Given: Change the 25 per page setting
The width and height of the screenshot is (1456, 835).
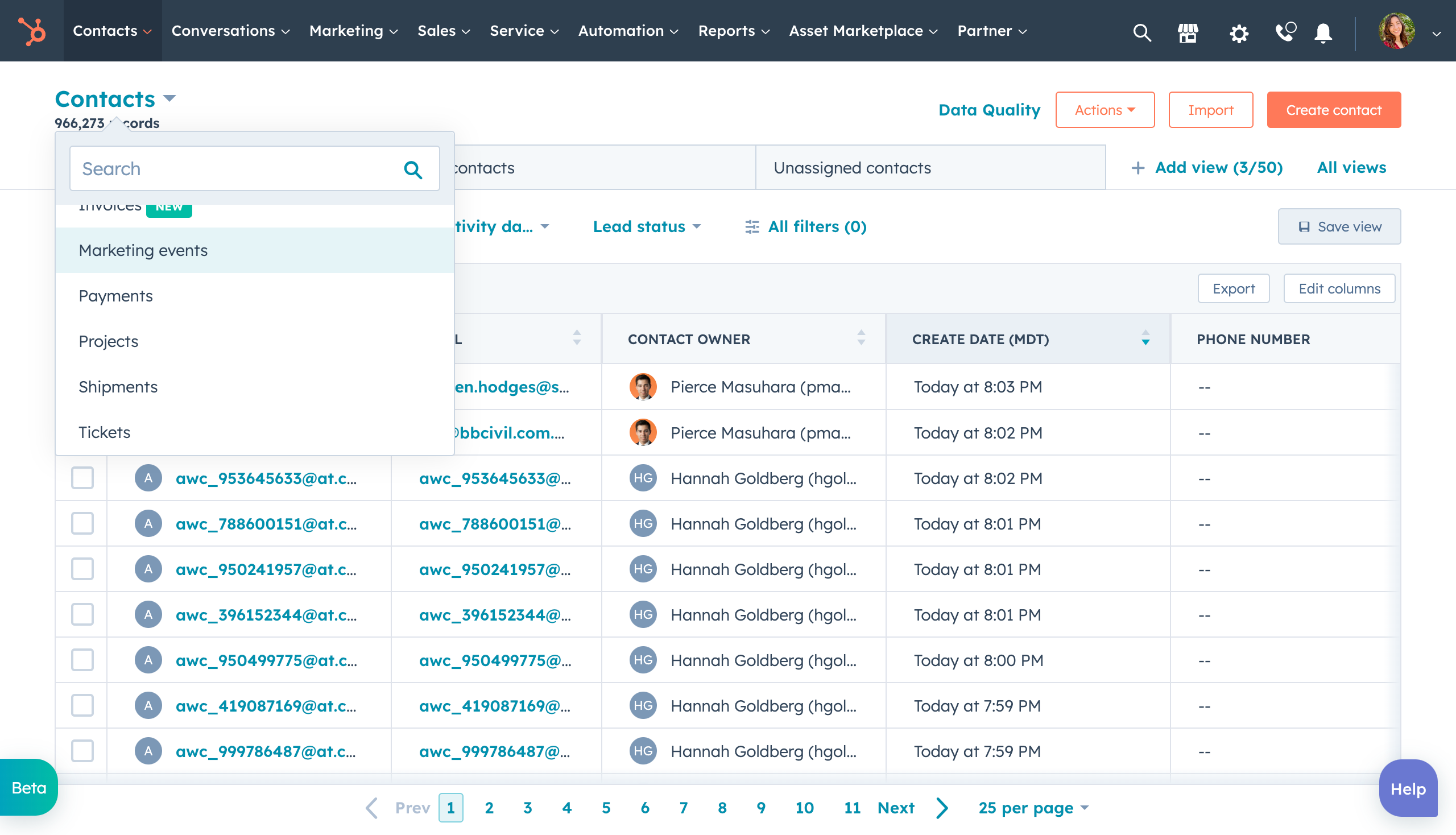Looking at the screenshot, I should [x=1033, y=808].
